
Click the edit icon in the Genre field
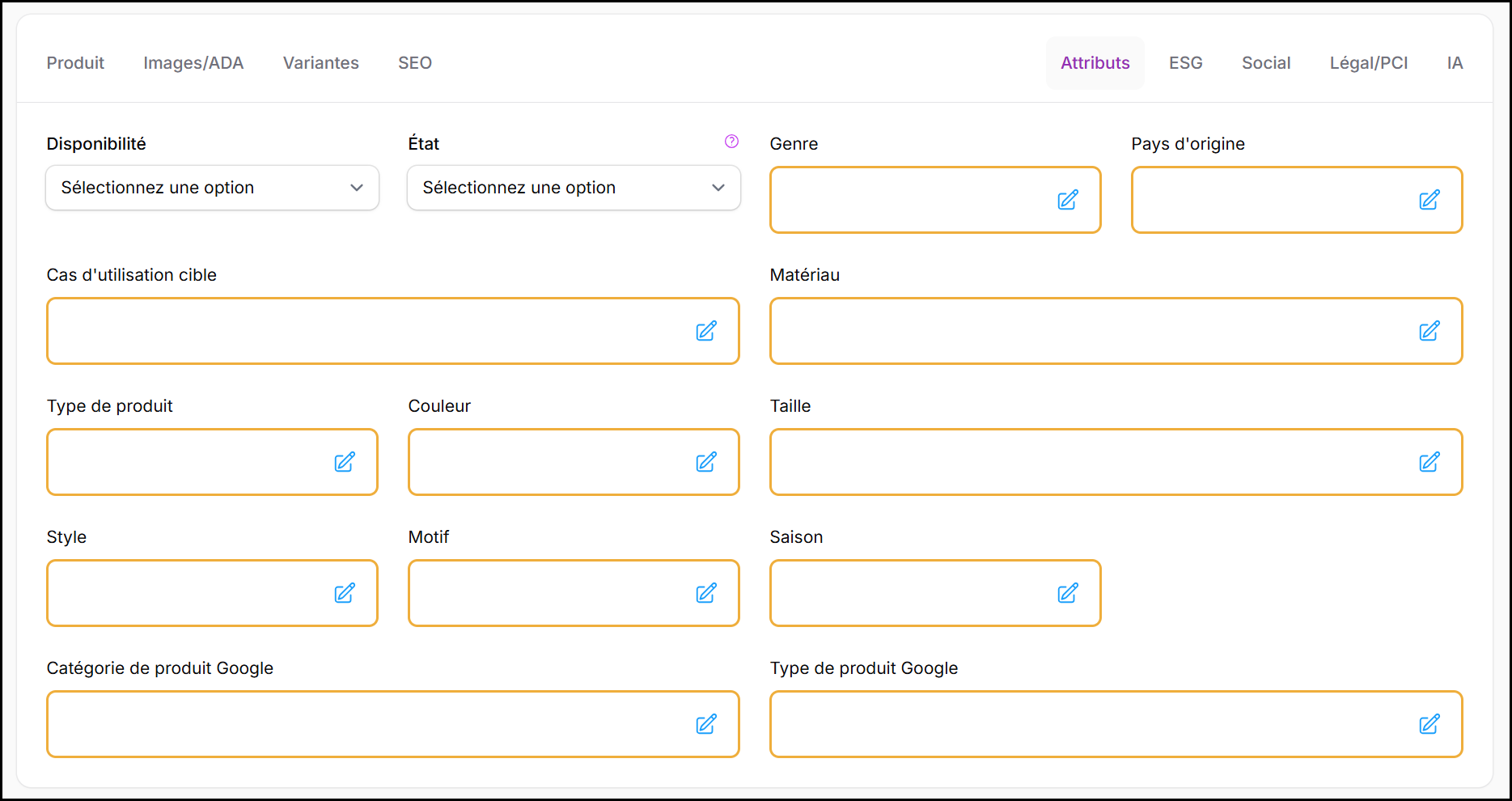coord(1067,200)
